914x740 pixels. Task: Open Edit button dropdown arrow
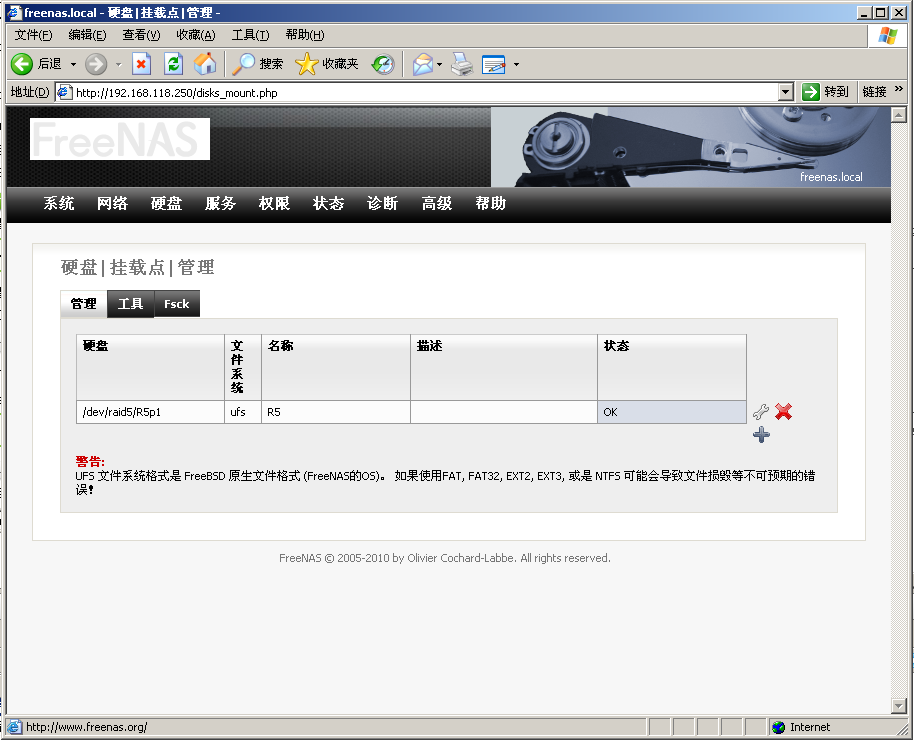516,64
